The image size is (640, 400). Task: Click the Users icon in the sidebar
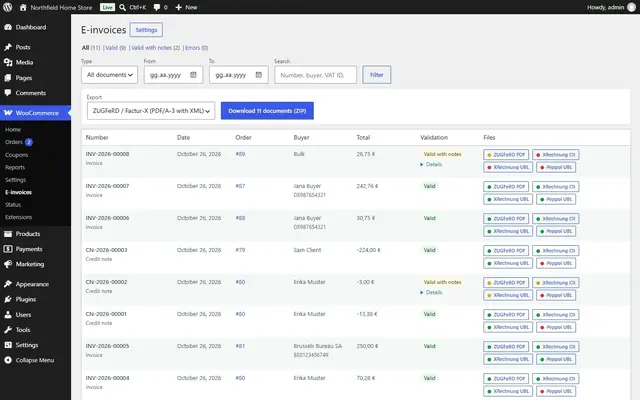coord(8,315)
